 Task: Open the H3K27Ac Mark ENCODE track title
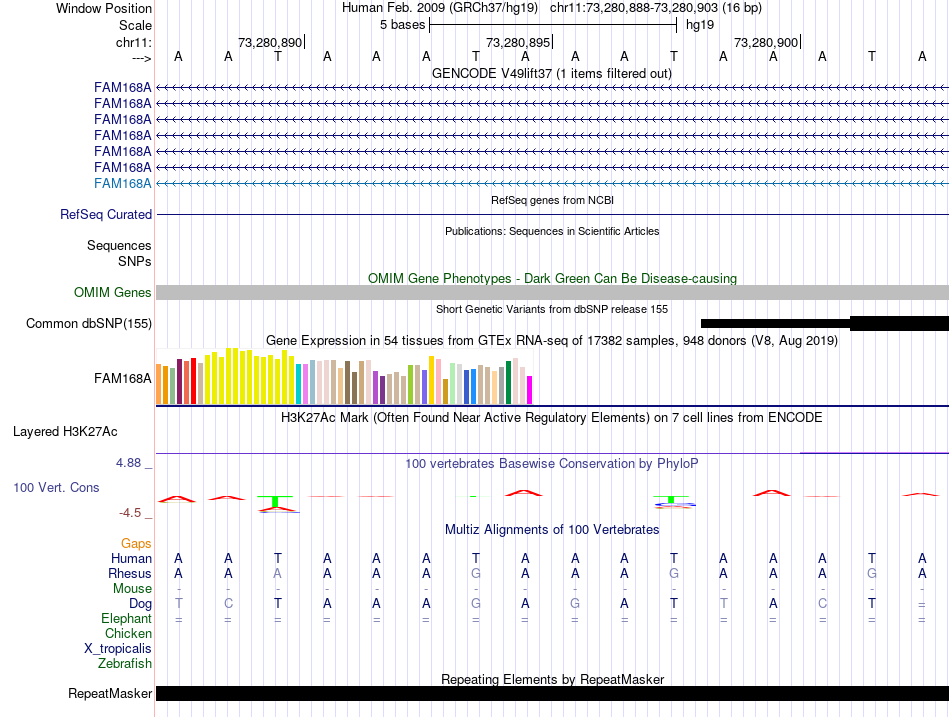point(552,418)
